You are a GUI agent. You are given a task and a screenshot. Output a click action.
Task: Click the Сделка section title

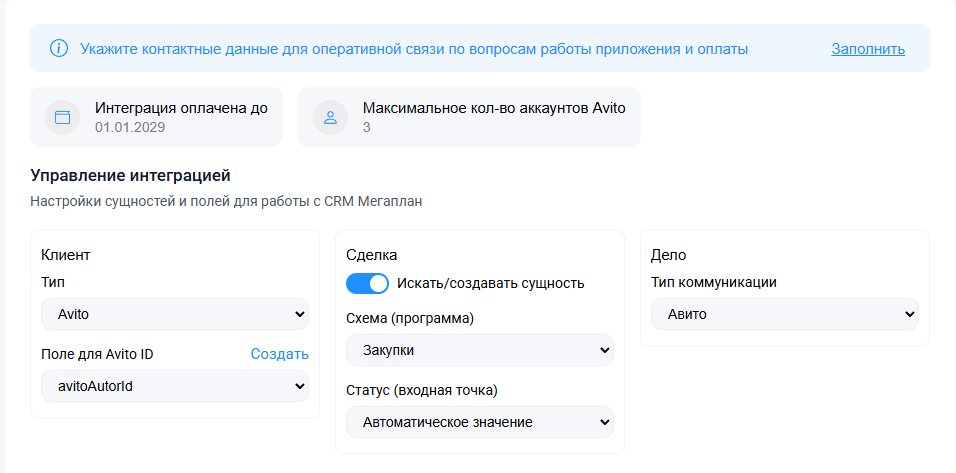[371, 254]
